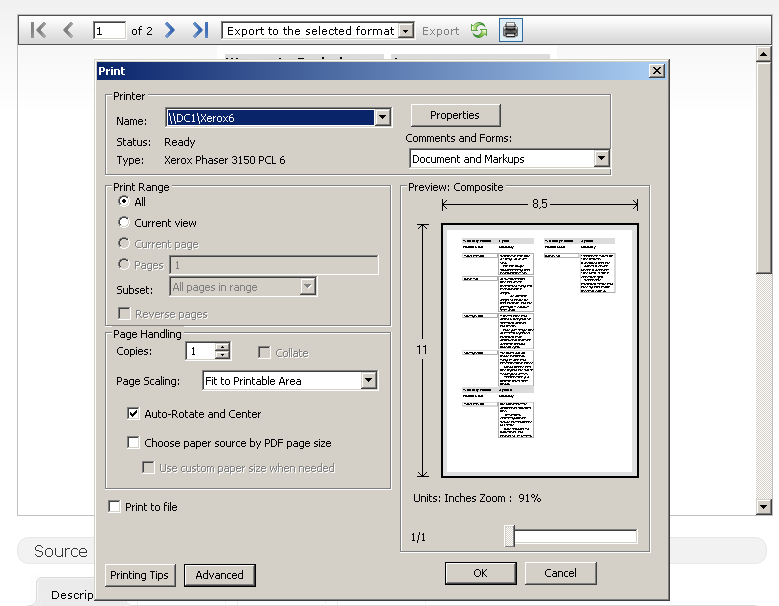Click the print preview thumbnail
Viewport: 779px width, 606px height.
coord(540,350)
